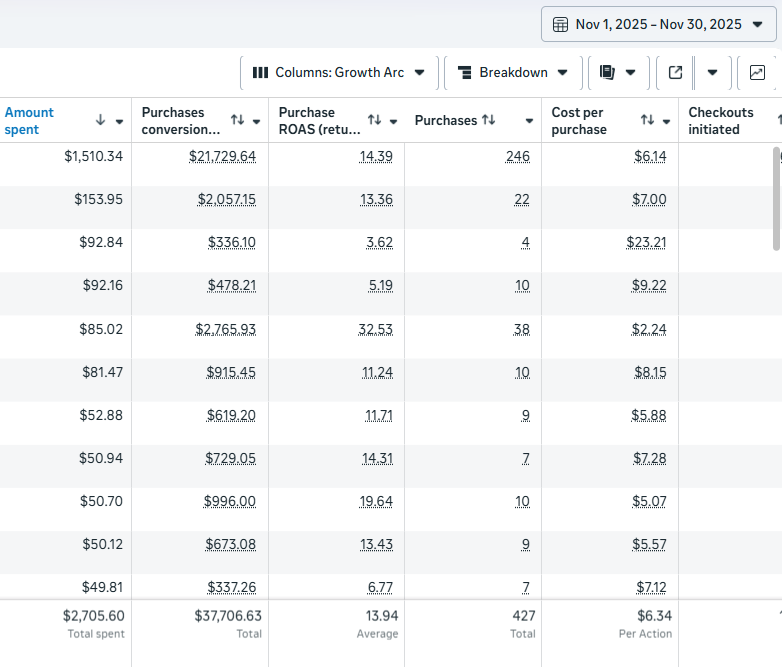Screen dimensions: 782x667
Task: Click the Export table data icon
Action: 676,73
